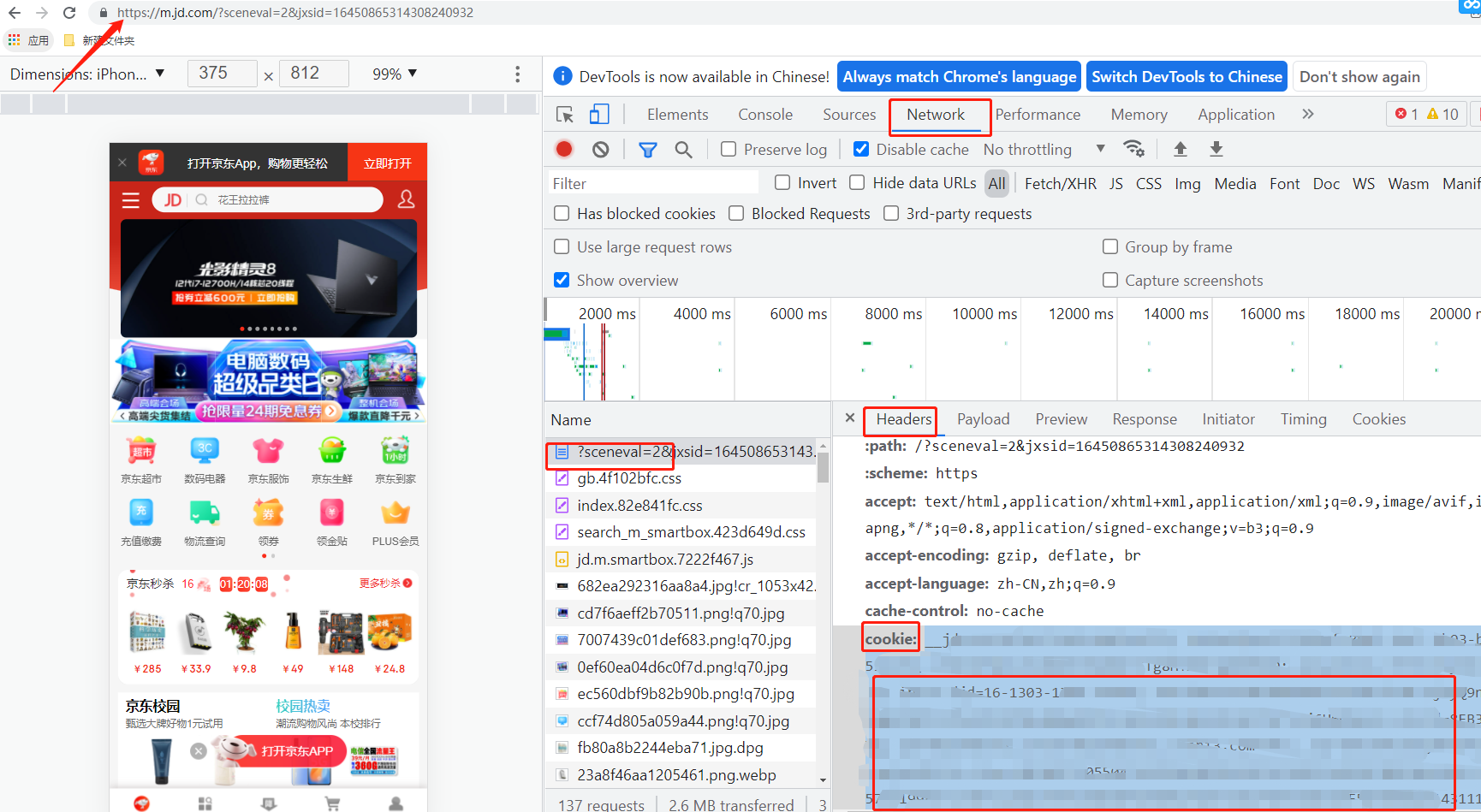Open 京东服饰 category icon
Viewport: 1481px width, 812px height.
tap(268, 459)
